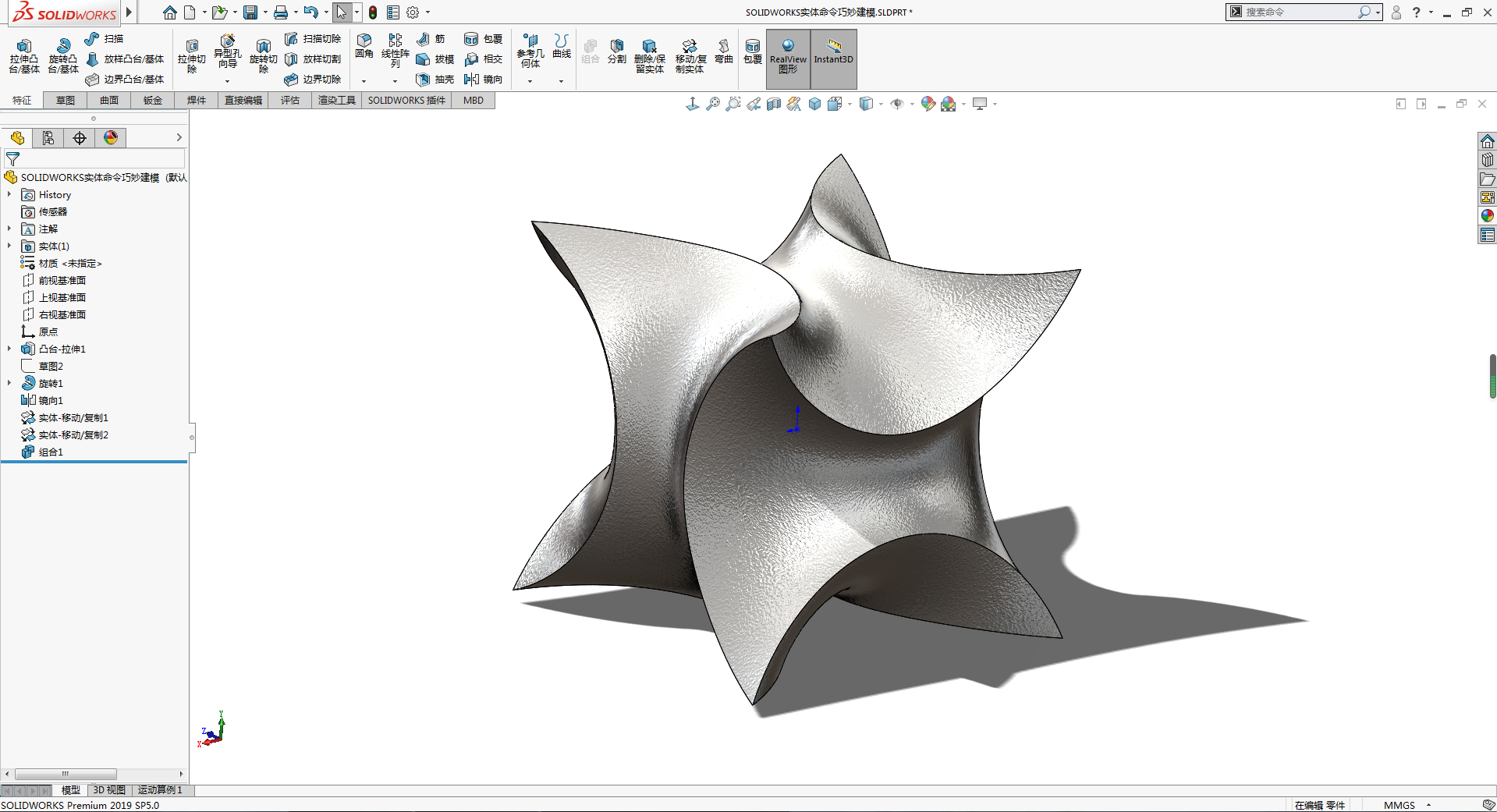
Task: Open the Options gear dropdown arrow
Action: coord(427,12)
